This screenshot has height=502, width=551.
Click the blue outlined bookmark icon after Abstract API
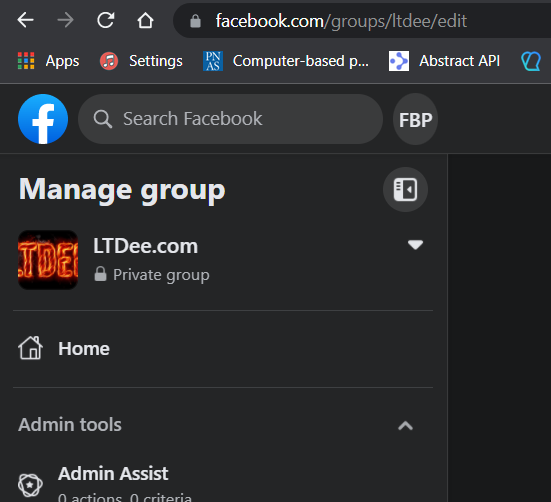(x=531, y=61)
